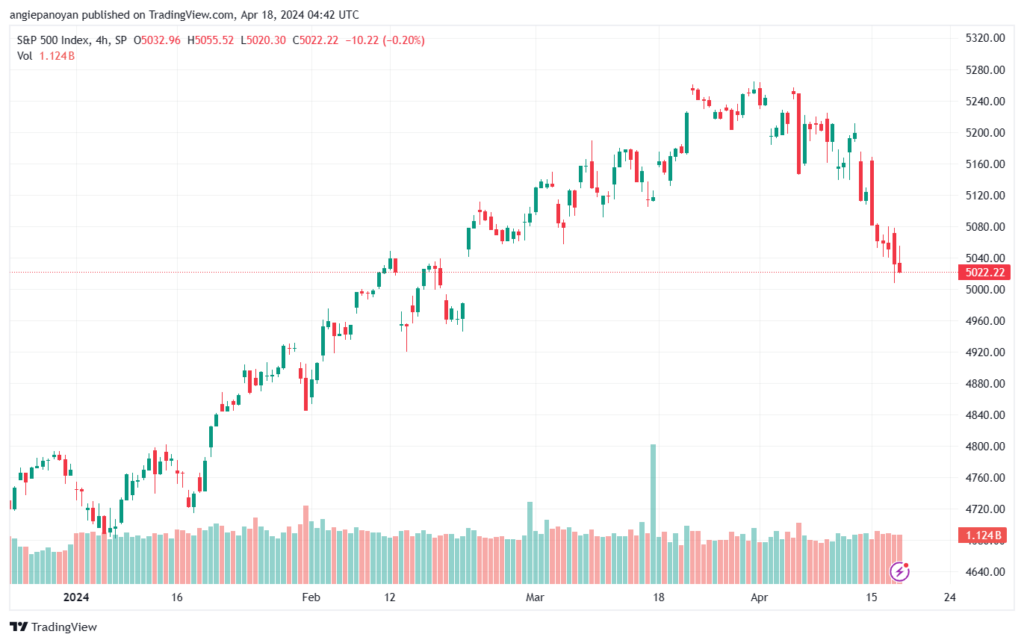1024x643 pixels.
Task: Click the tallest volume bar near 18
Action: (x=653, y=514)
